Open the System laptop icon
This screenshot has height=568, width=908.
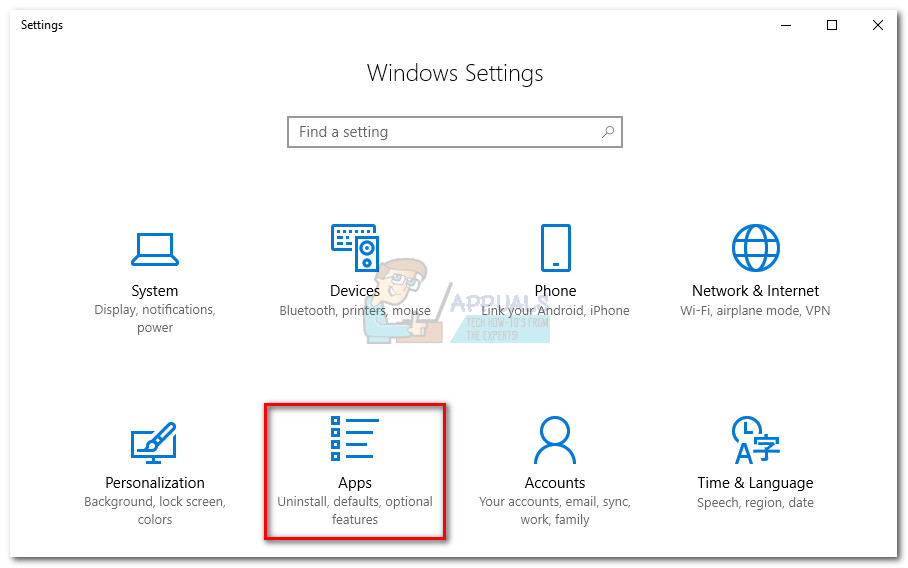tap(155, 249)
